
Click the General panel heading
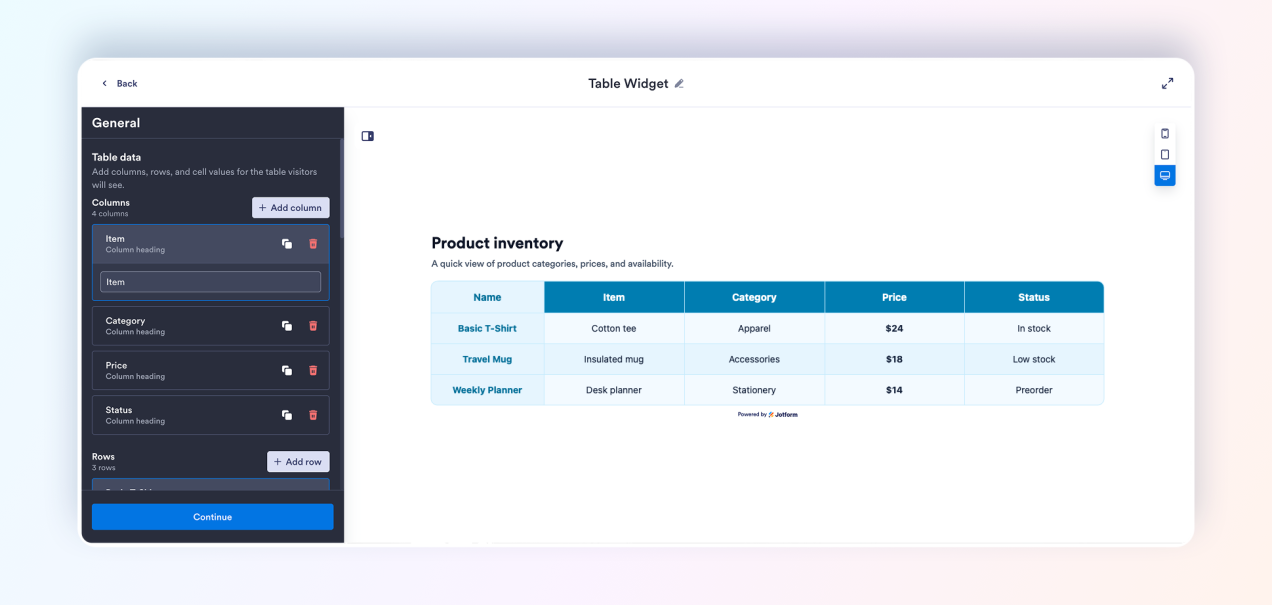[x=116, y=123]
